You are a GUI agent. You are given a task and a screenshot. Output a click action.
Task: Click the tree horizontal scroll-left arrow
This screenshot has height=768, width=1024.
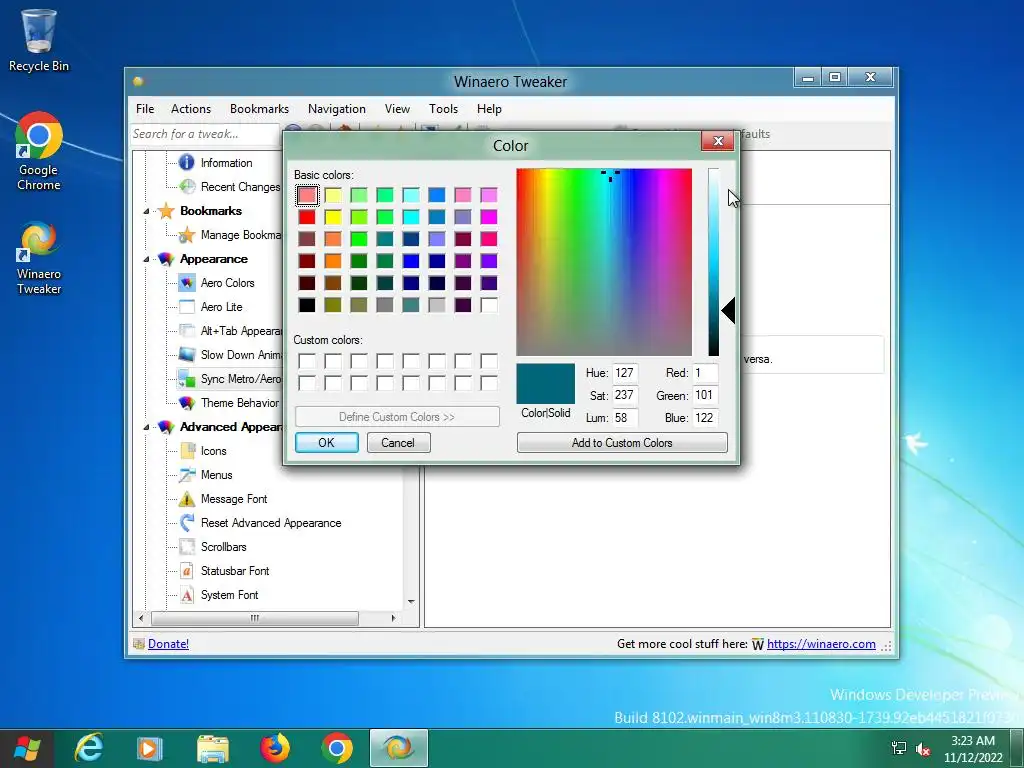point(142,618)
